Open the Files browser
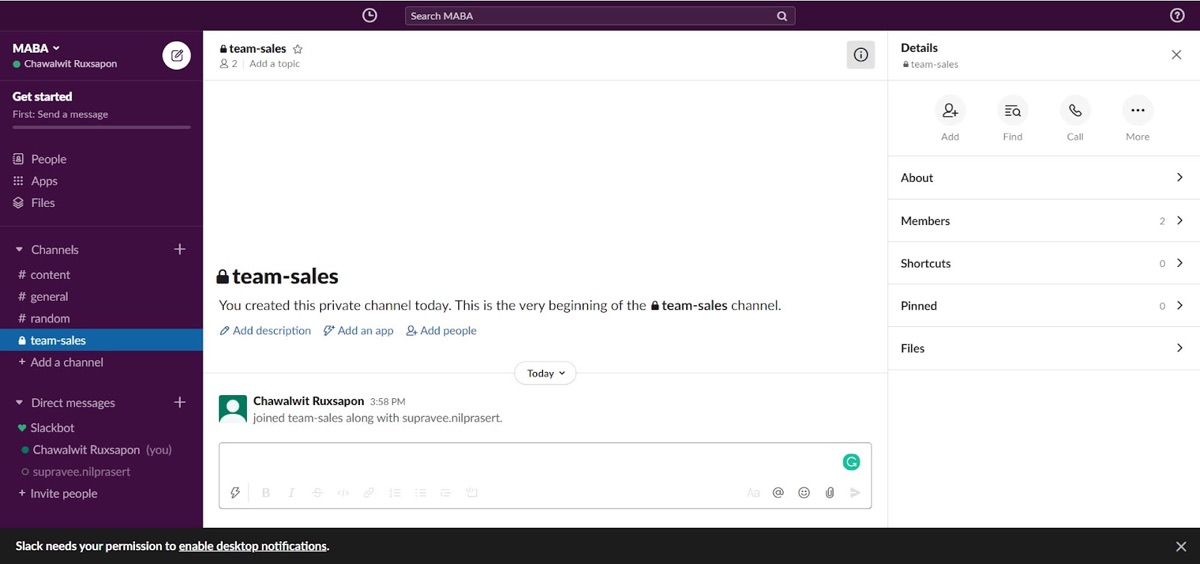The height and width of the screenshot is (564, 1200). tap(43, 203)
